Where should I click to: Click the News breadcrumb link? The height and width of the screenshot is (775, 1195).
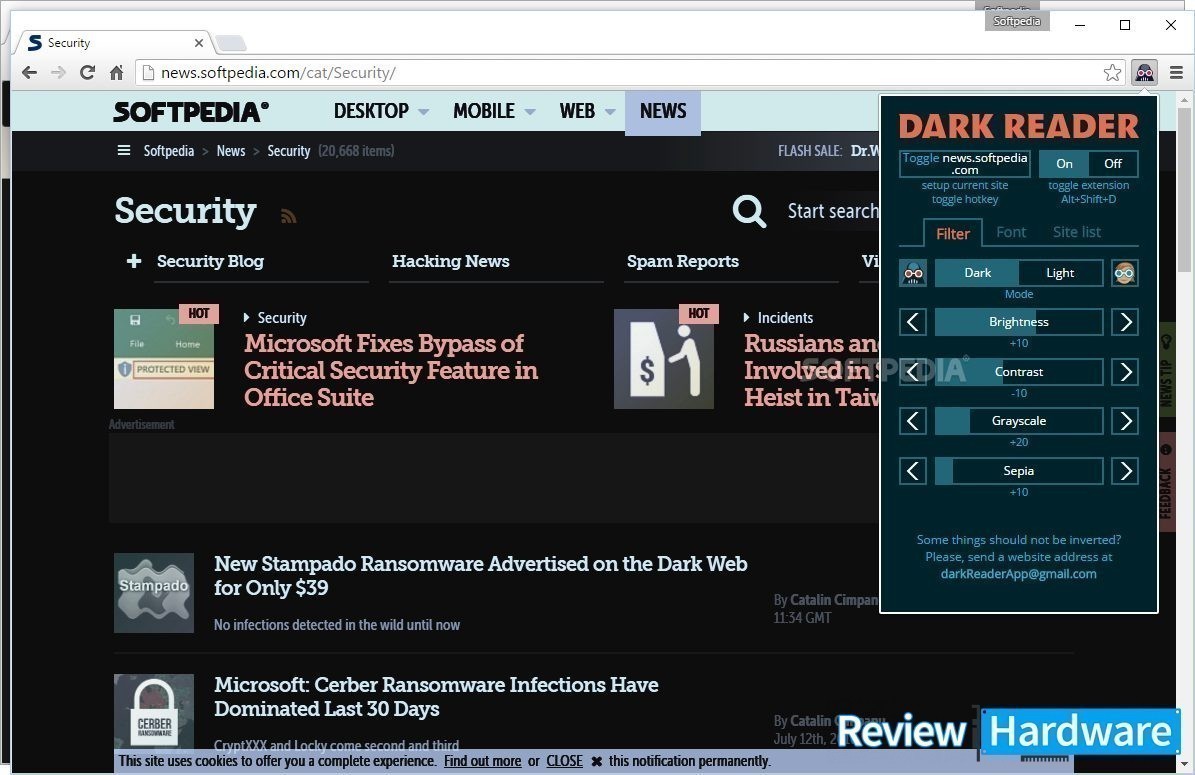231,151
